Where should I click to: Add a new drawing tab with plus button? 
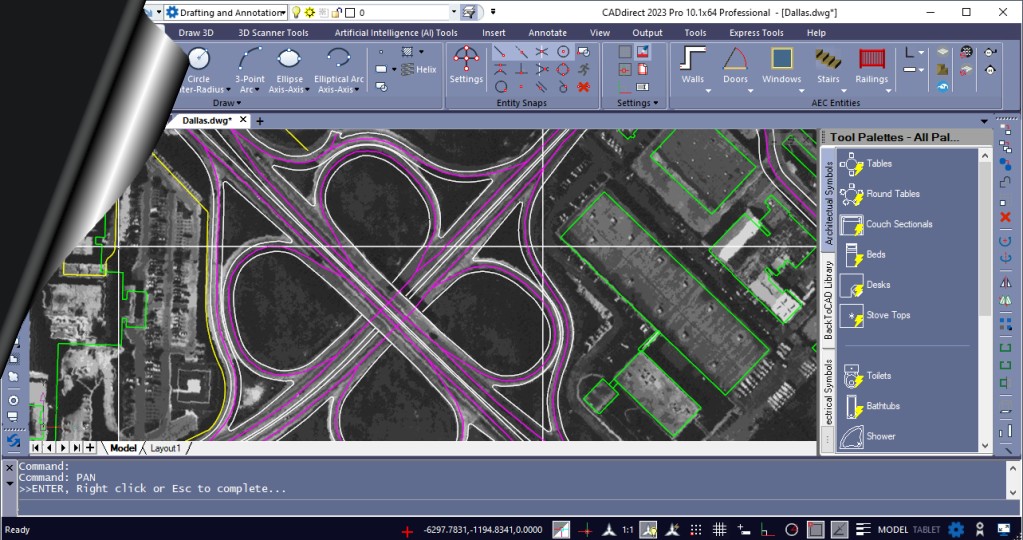[260, 121]
